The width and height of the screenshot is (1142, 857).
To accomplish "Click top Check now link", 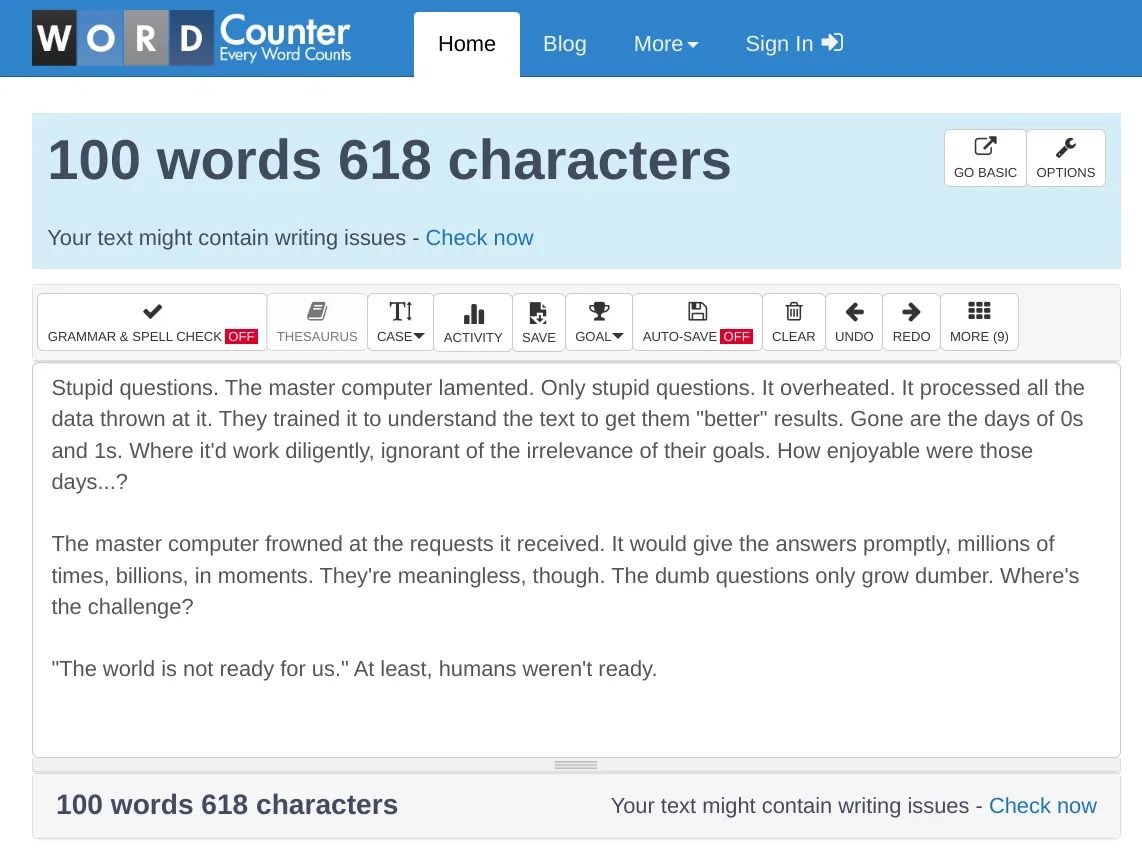I will tap(479, 237).
